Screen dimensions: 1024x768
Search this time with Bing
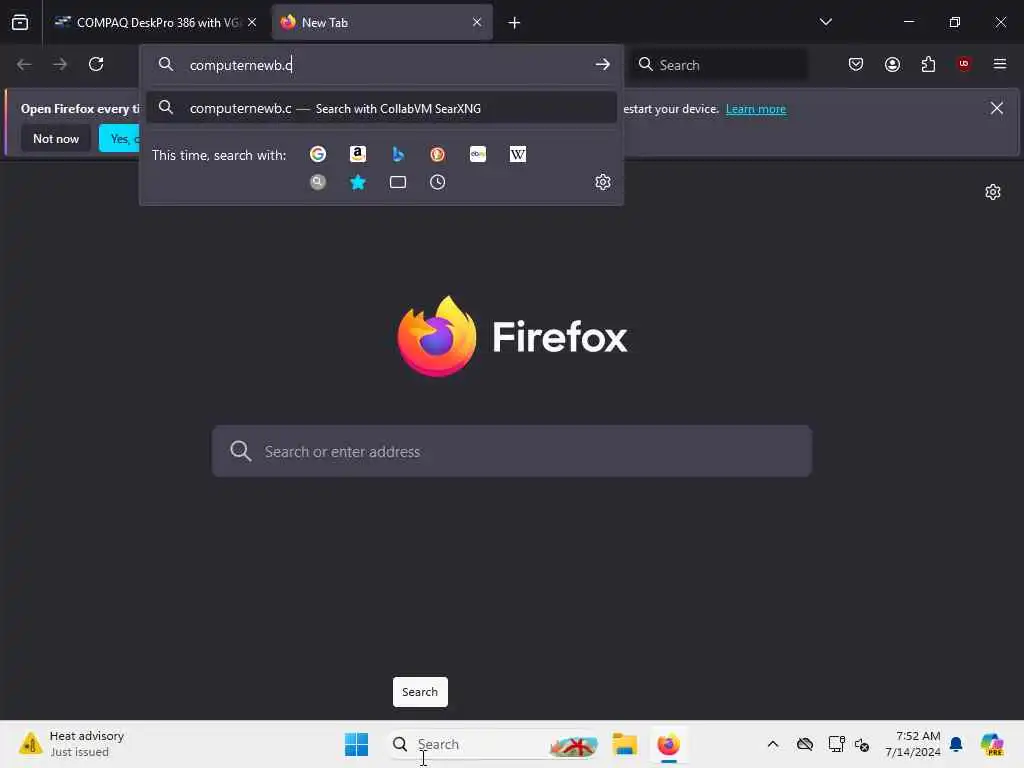click(398, 154)
